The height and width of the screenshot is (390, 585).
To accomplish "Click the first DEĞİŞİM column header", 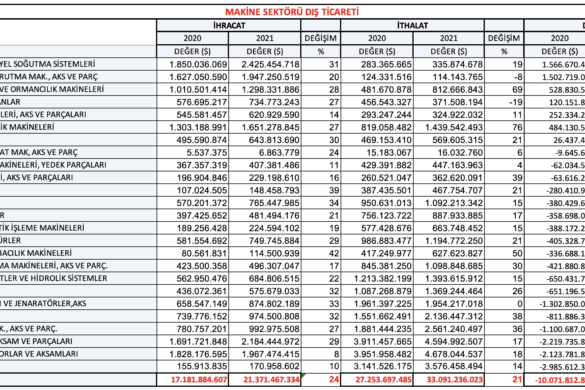I will click(320, 38).
